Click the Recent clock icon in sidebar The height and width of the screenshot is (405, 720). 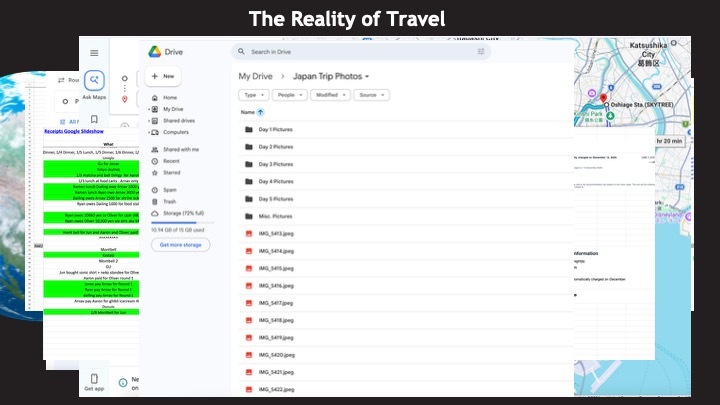(x=155, y=161)
